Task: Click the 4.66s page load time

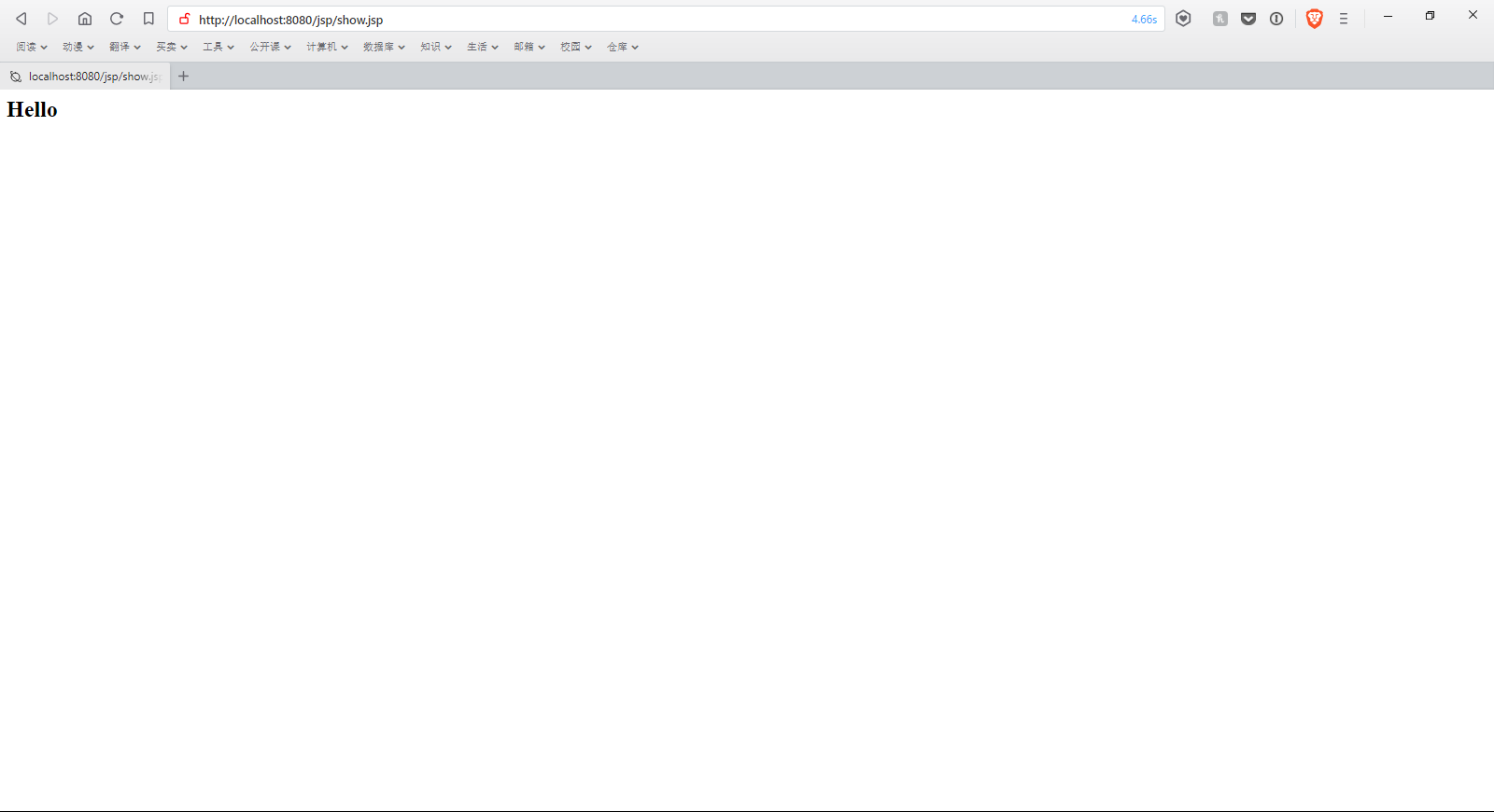Action: (1144, 20)
